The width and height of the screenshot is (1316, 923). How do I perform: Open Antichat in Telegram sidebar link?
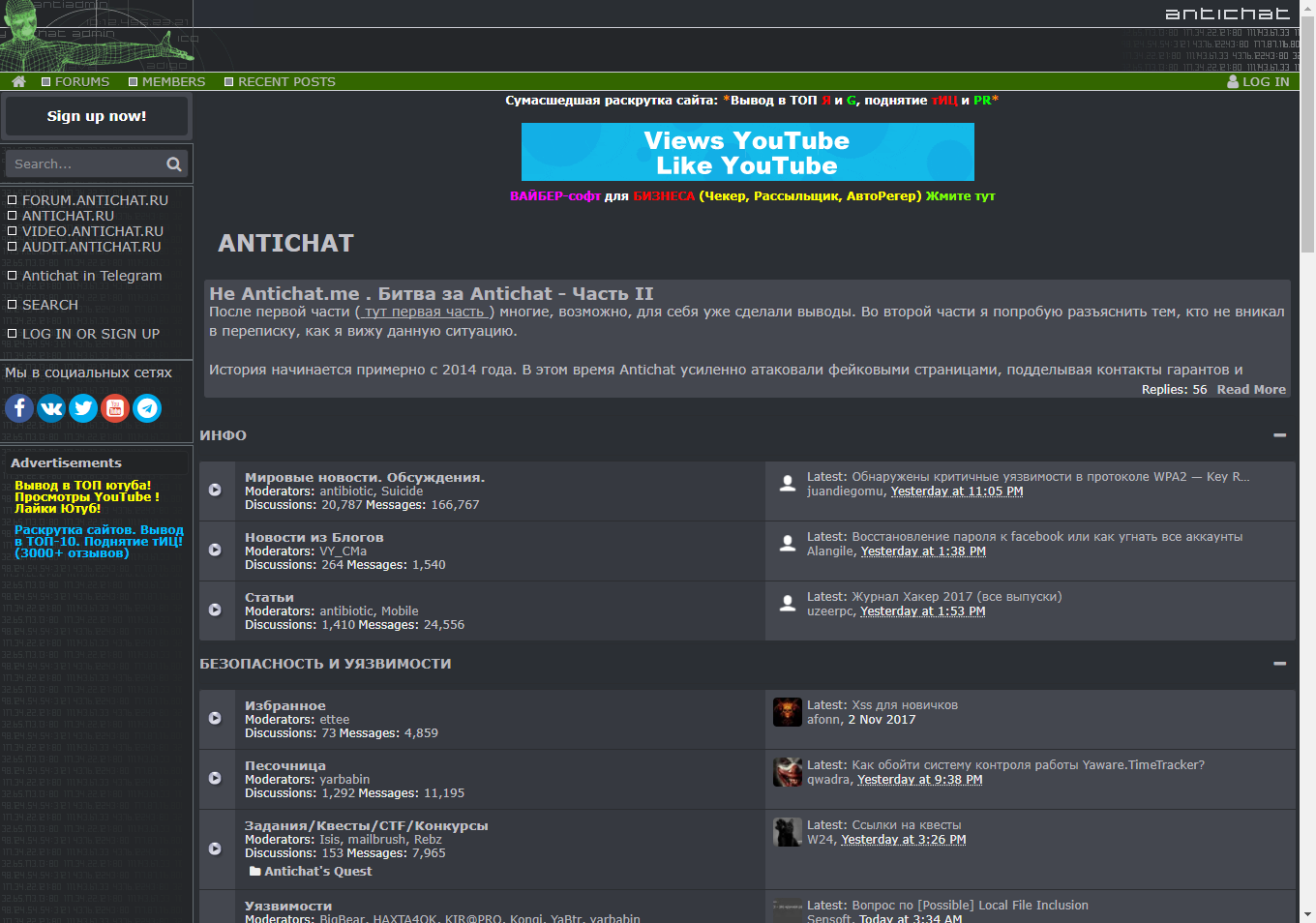92,276
